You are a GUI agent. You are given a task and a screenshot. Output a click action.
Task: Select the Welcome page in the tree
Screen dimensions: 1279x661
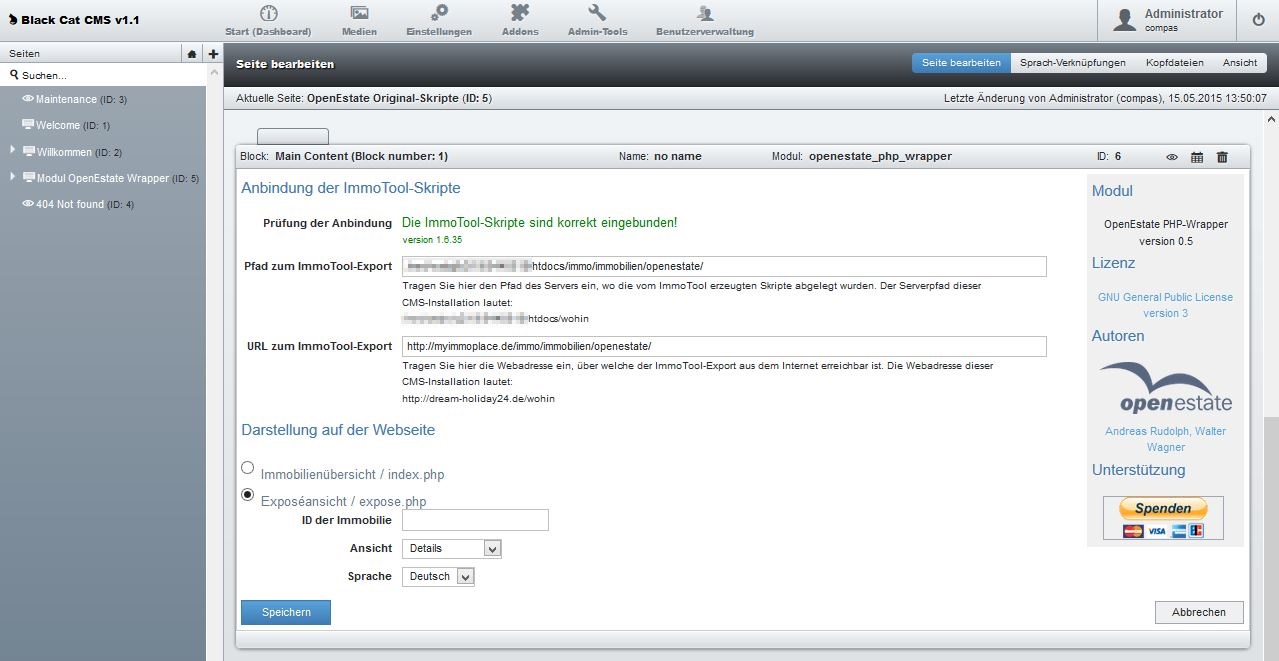point(73,125)
